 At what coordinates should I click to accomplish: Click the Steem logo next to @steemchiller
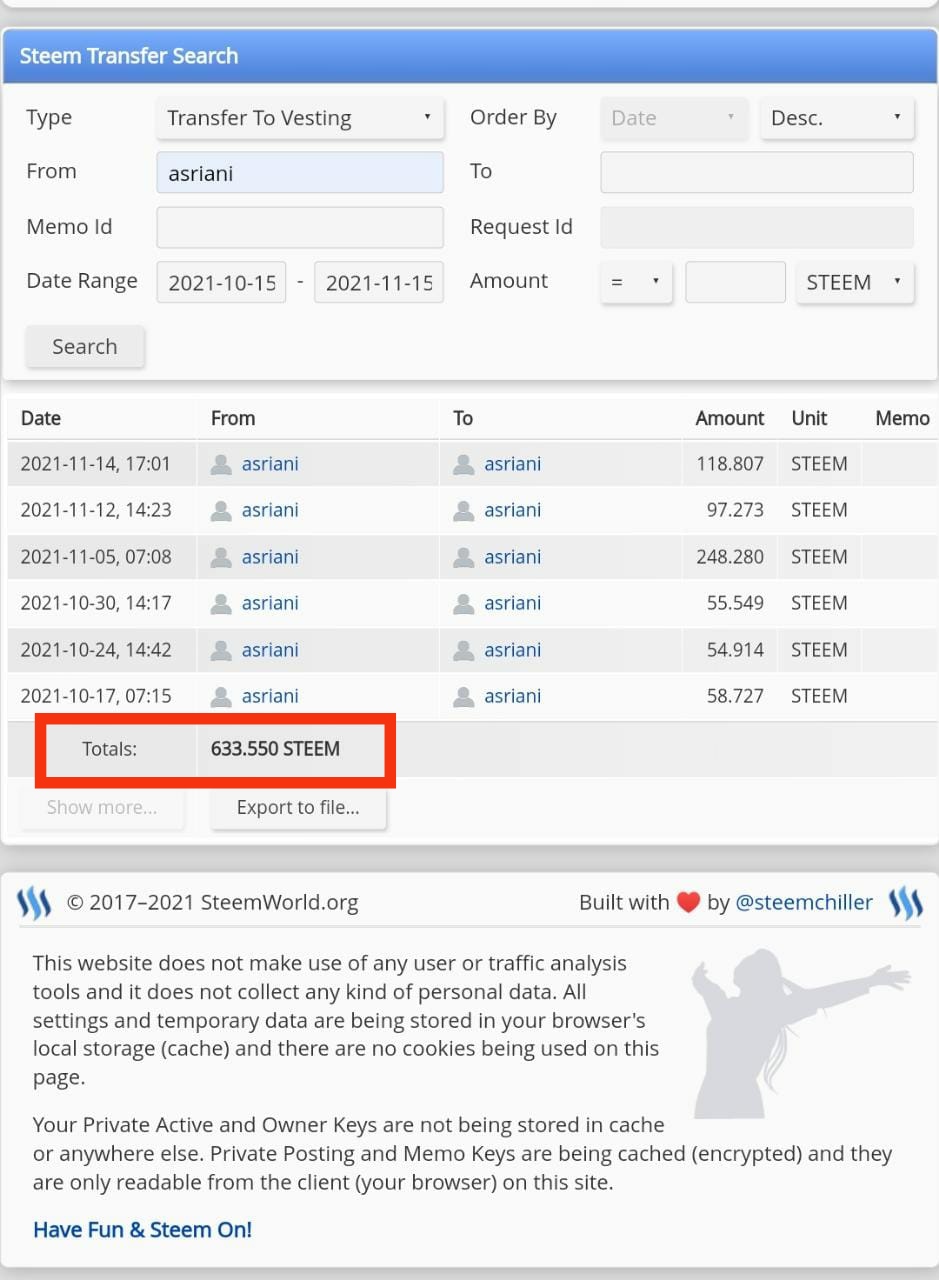[x=906, y=903]
